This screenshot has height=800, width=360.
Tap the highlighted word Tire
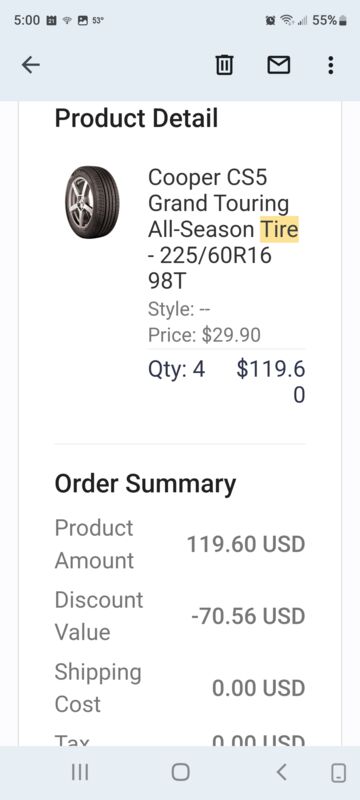(x=279, y=229)
